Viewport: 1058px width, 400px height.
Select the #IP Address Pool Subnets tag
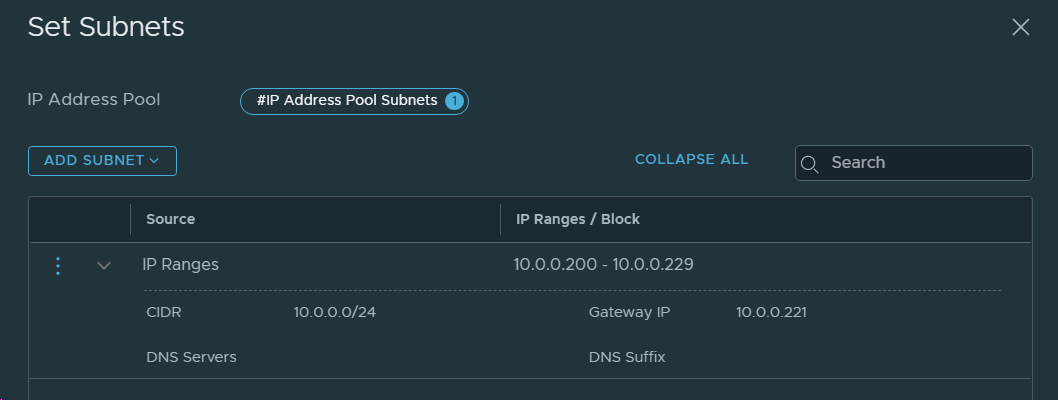[346, 101]
